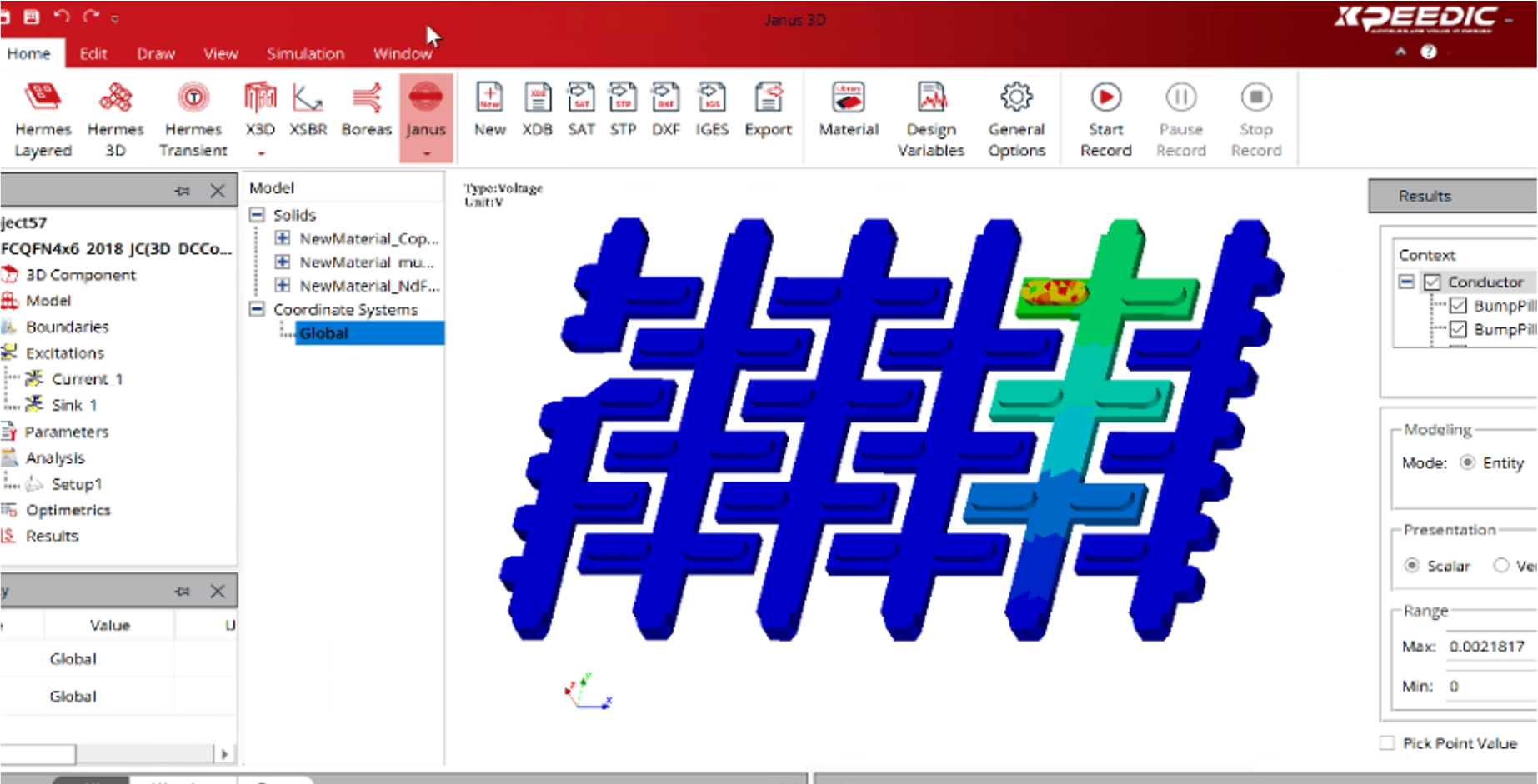Open the Draw ribbon tab
The height and width of the screenshot is (784, 1538).
(156, 53)
